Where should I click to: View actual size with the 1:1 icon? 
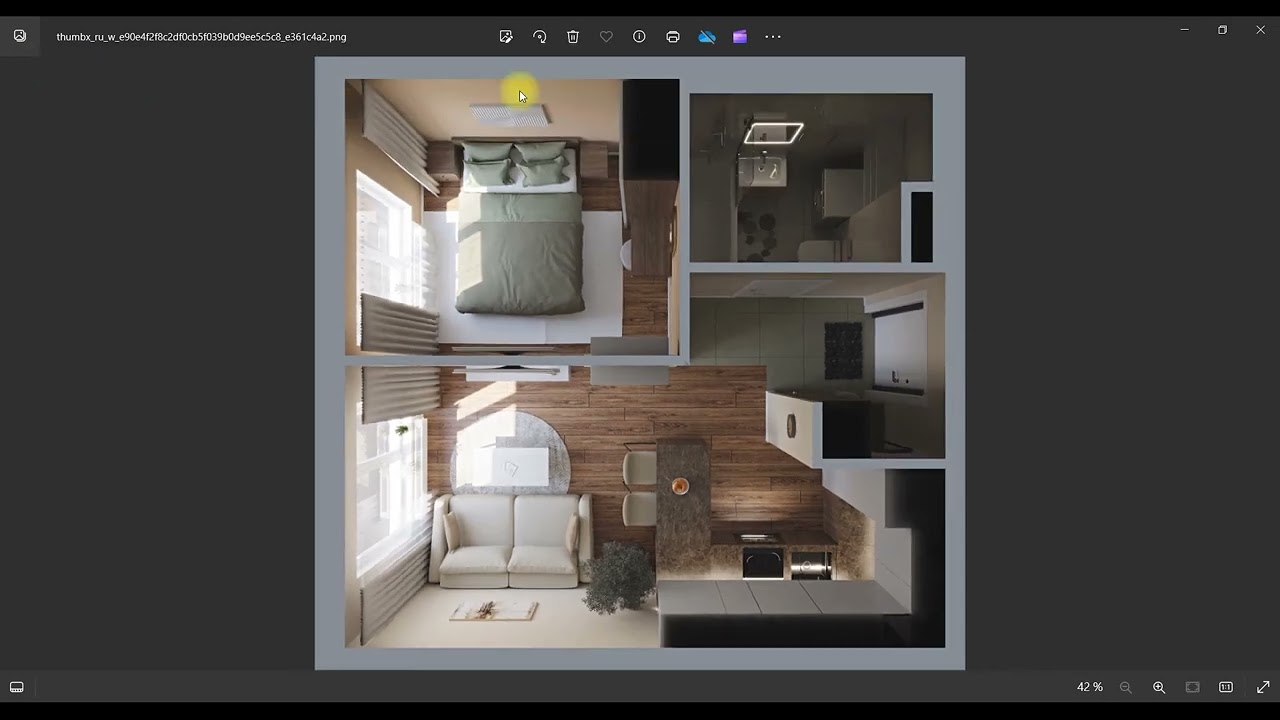1226,687
